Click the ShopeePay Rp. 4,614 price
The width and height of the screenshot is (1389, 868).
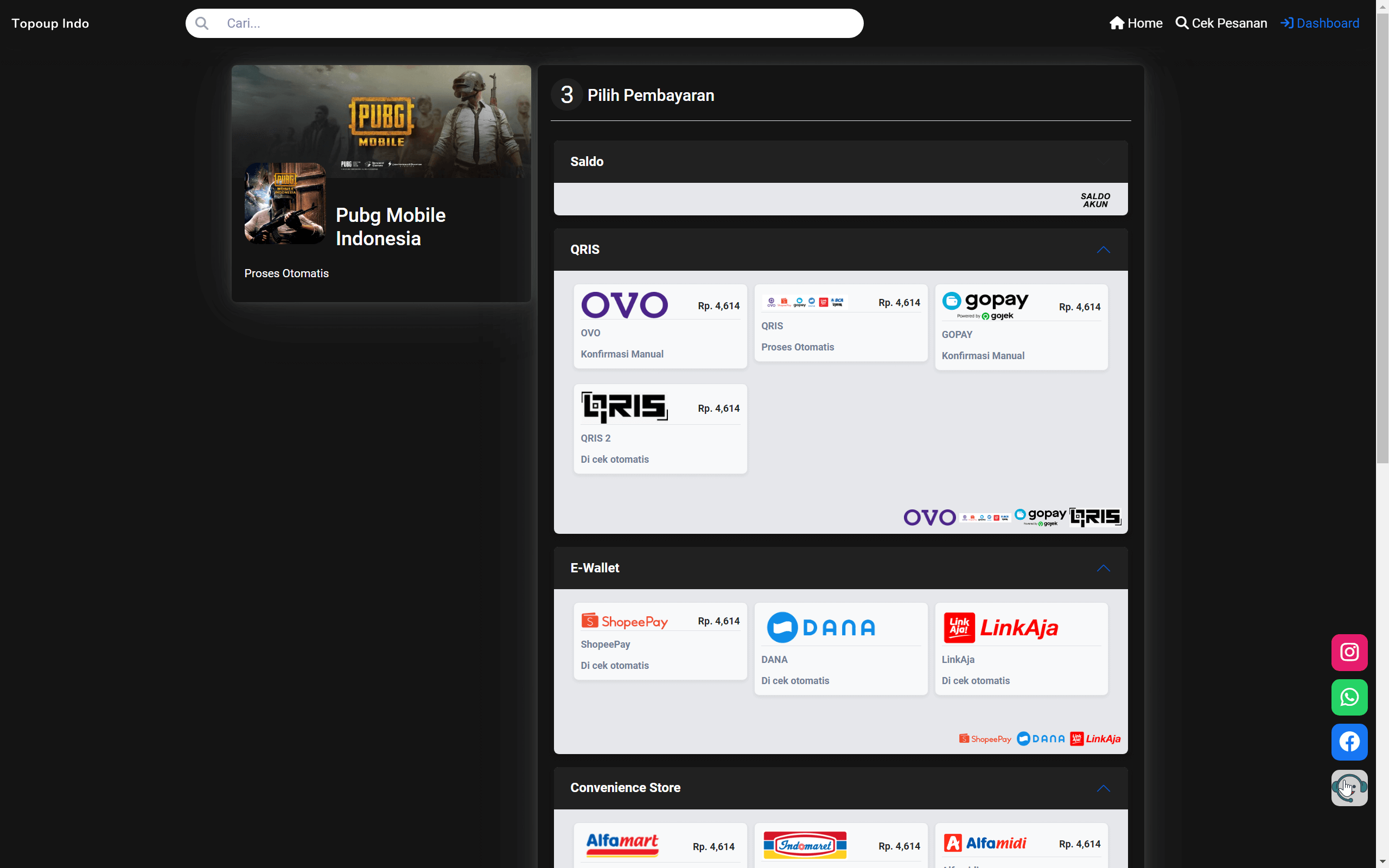tap(718, 621)
